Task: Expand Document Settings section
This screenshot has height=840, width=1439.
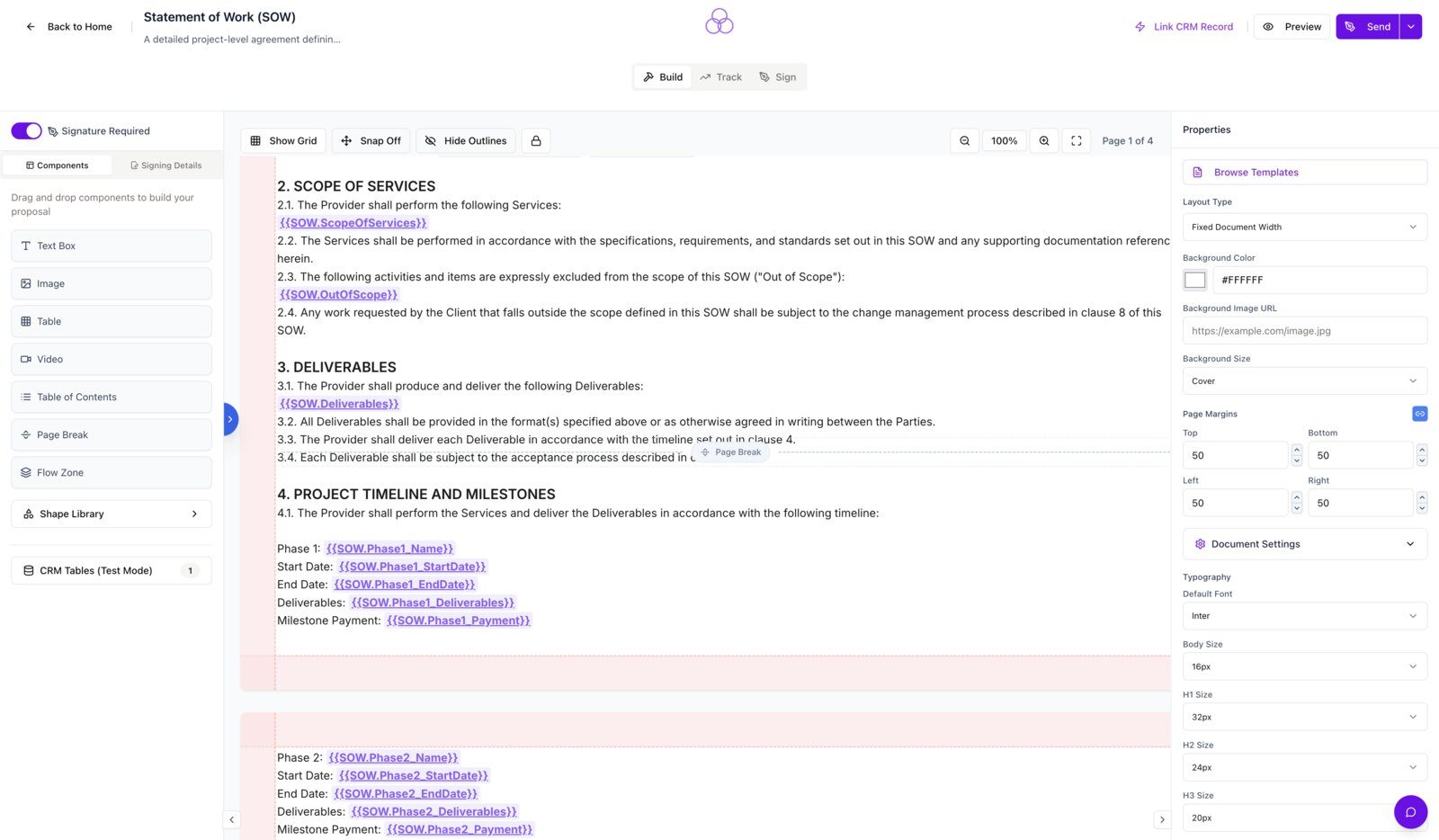Action: 1304,544
